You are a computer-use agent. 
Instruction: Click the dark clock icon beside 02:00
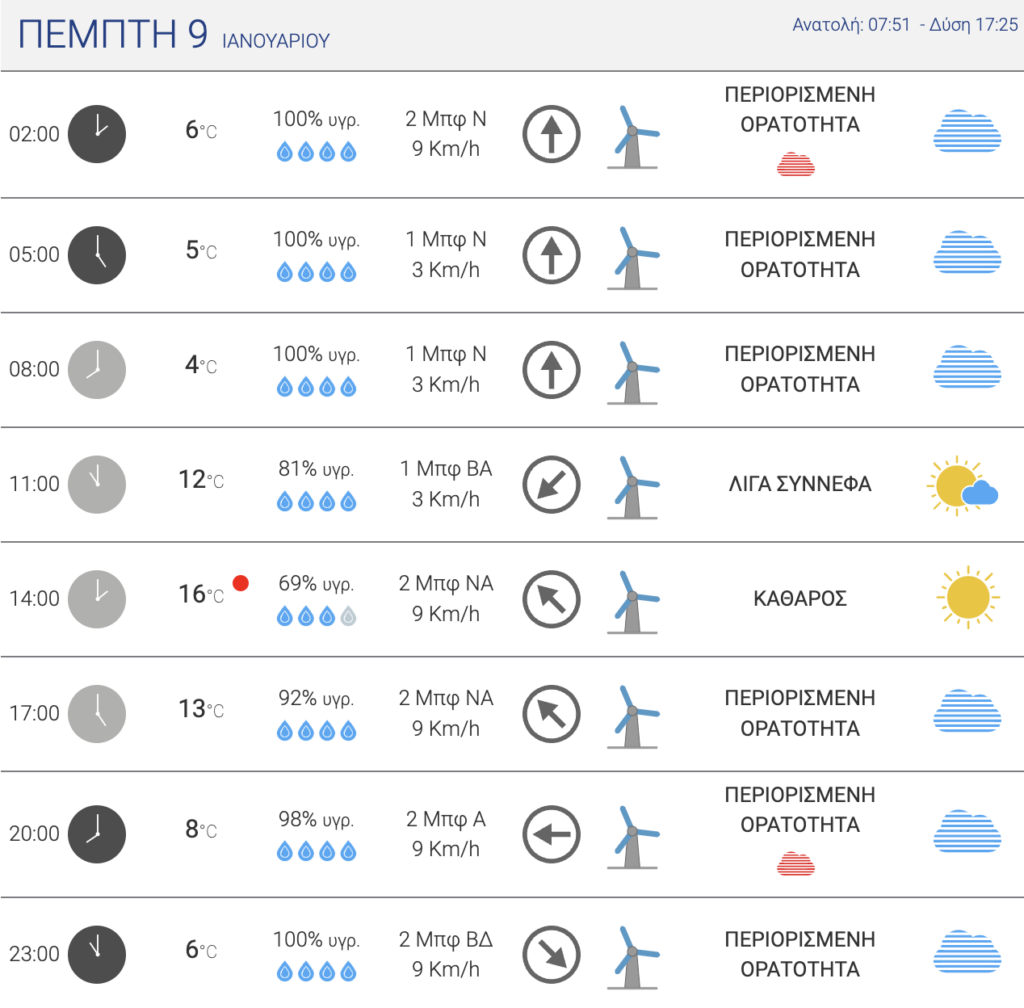coord(97,134)
